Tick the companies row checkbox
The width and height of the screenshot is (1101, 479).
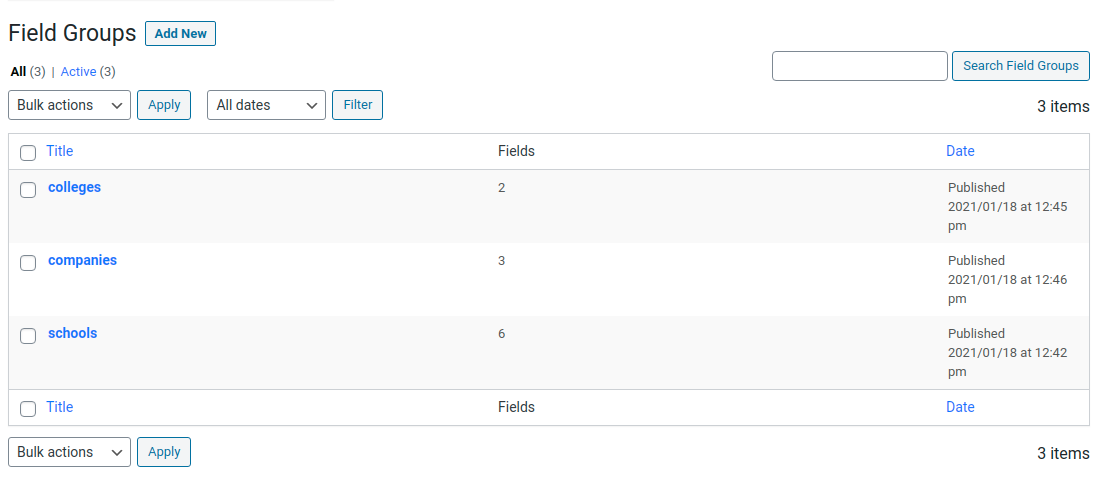[x=28, y=263]
